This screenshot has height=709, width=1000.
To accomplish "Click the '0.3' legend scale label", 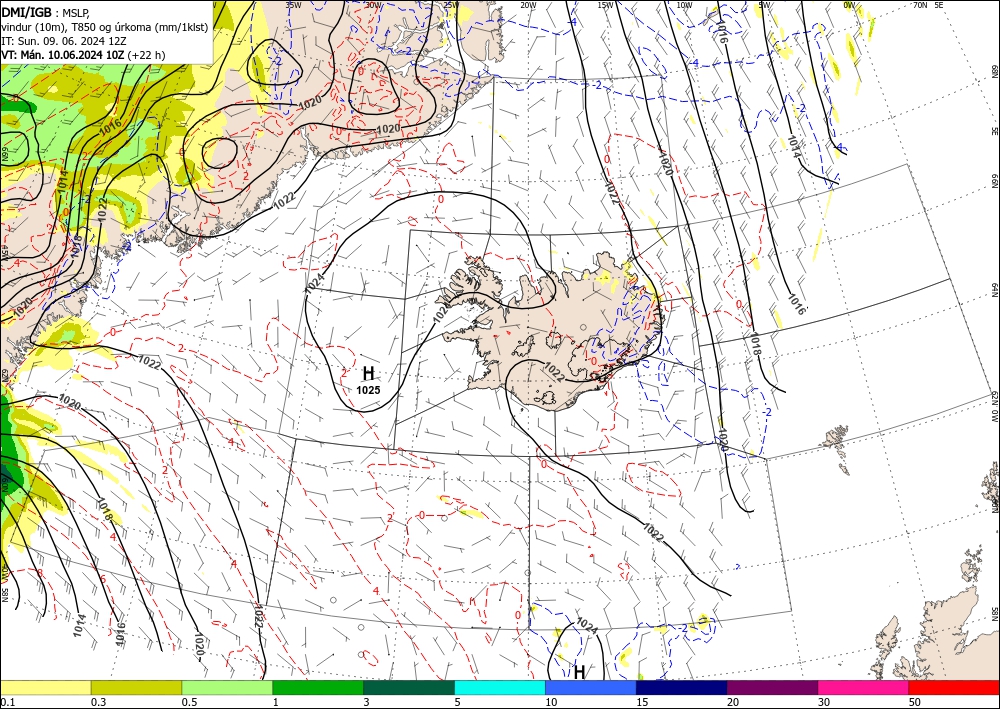I will click(x=98, y=702).
